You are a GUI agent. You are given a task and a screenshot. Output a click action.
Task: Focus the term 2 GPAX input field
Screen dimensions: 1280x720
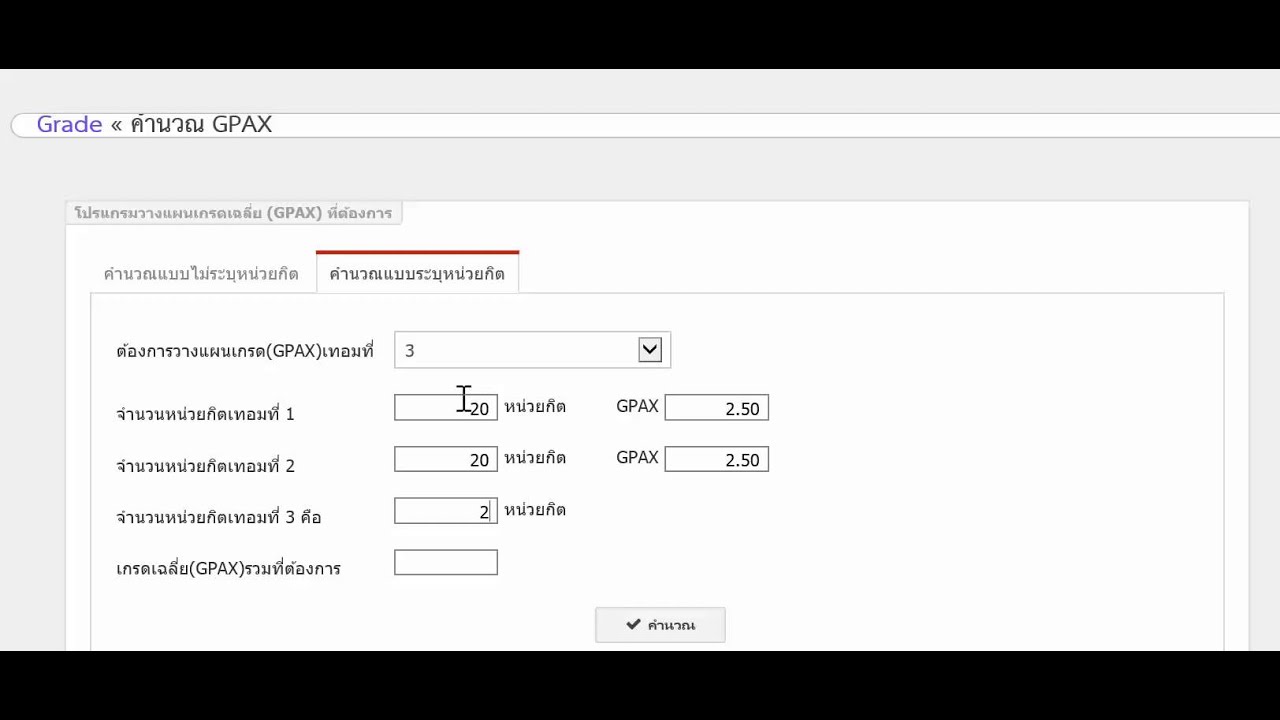coord(716,459)
